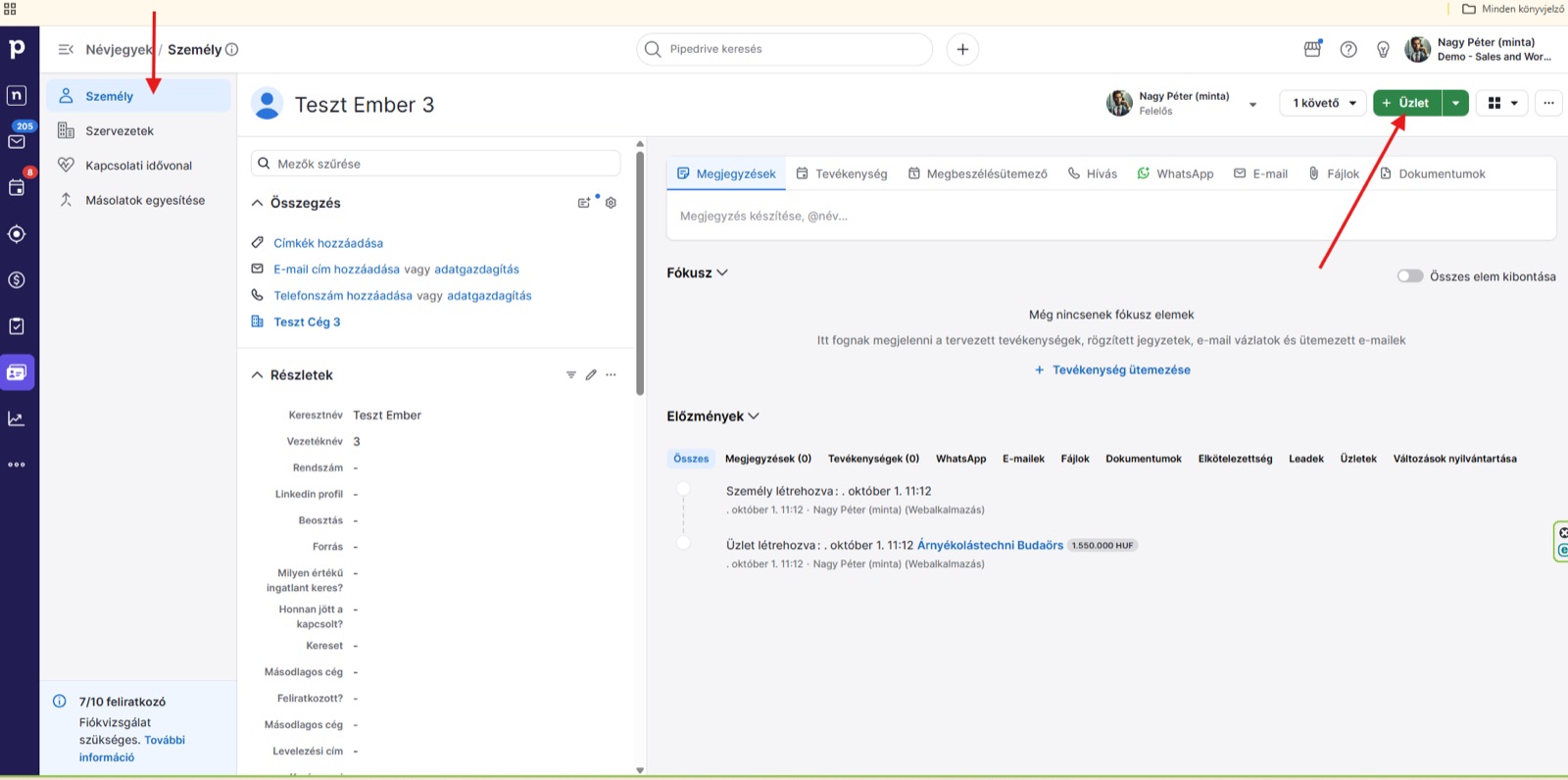Select the Fájlok tab
This screenshot has height=780, width=1568.
pyautogui.click(x=1334, y=173)
